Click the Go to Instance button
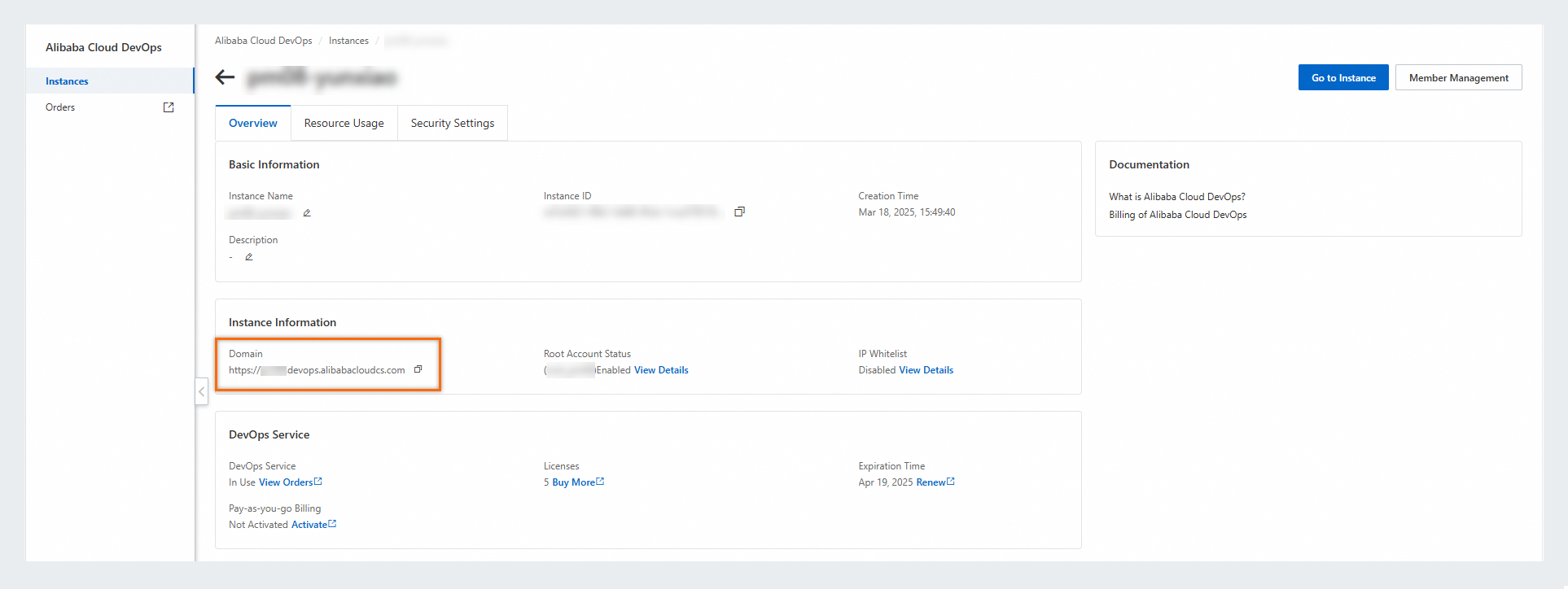This screenshot has height=589, width=1568. coord(1343,77)
